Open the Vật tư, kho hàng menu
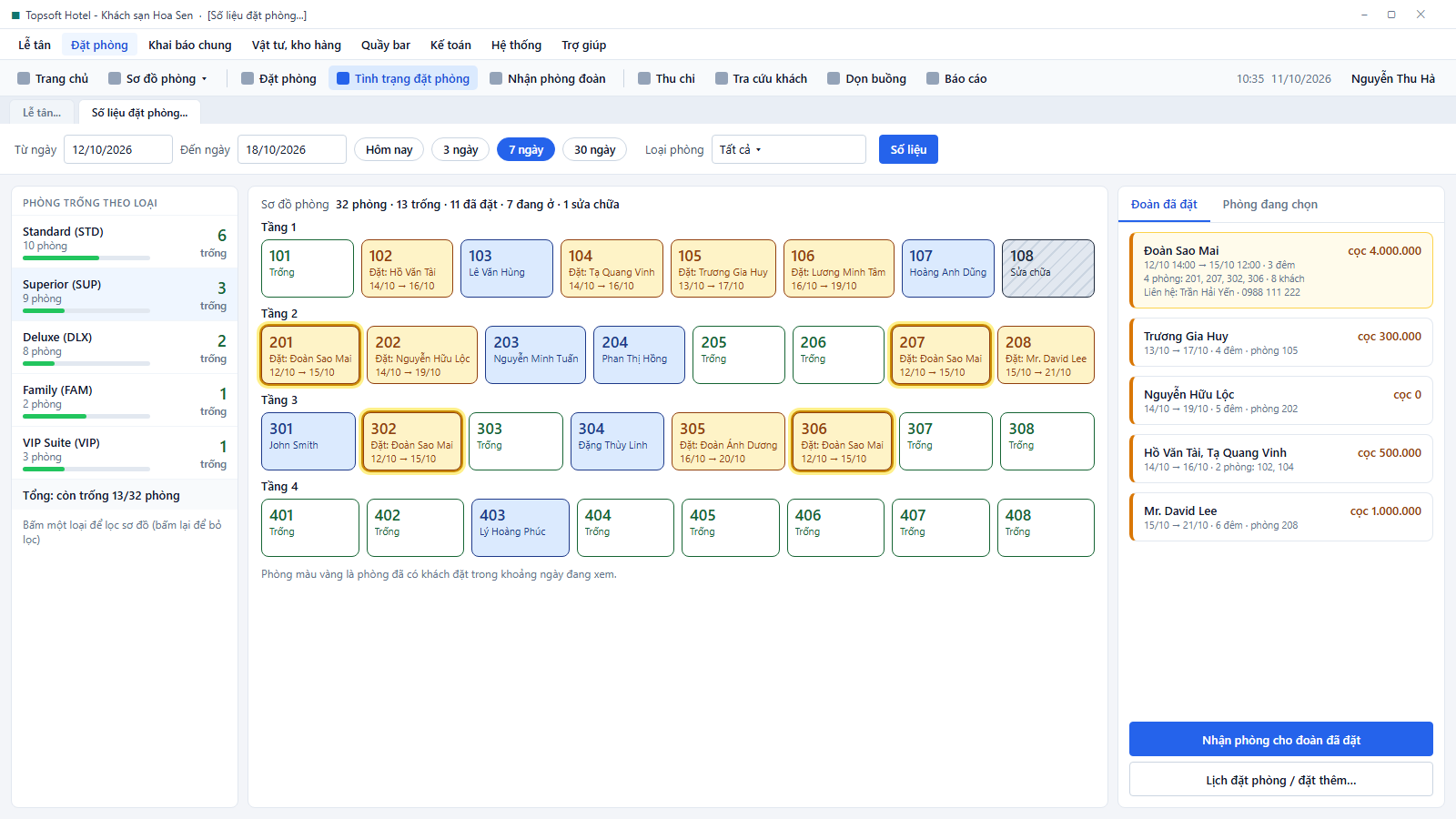The height and width of the screenshot is (819, 1456). click(297, 45)
